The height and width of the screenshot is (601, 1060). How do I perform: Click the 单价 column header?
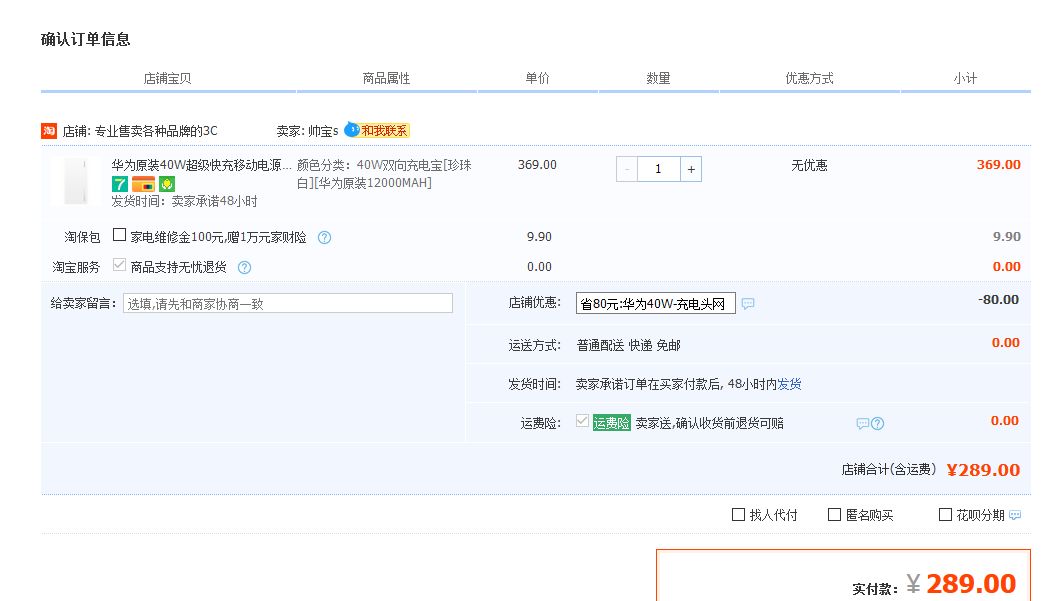click(x=537, y=78)
